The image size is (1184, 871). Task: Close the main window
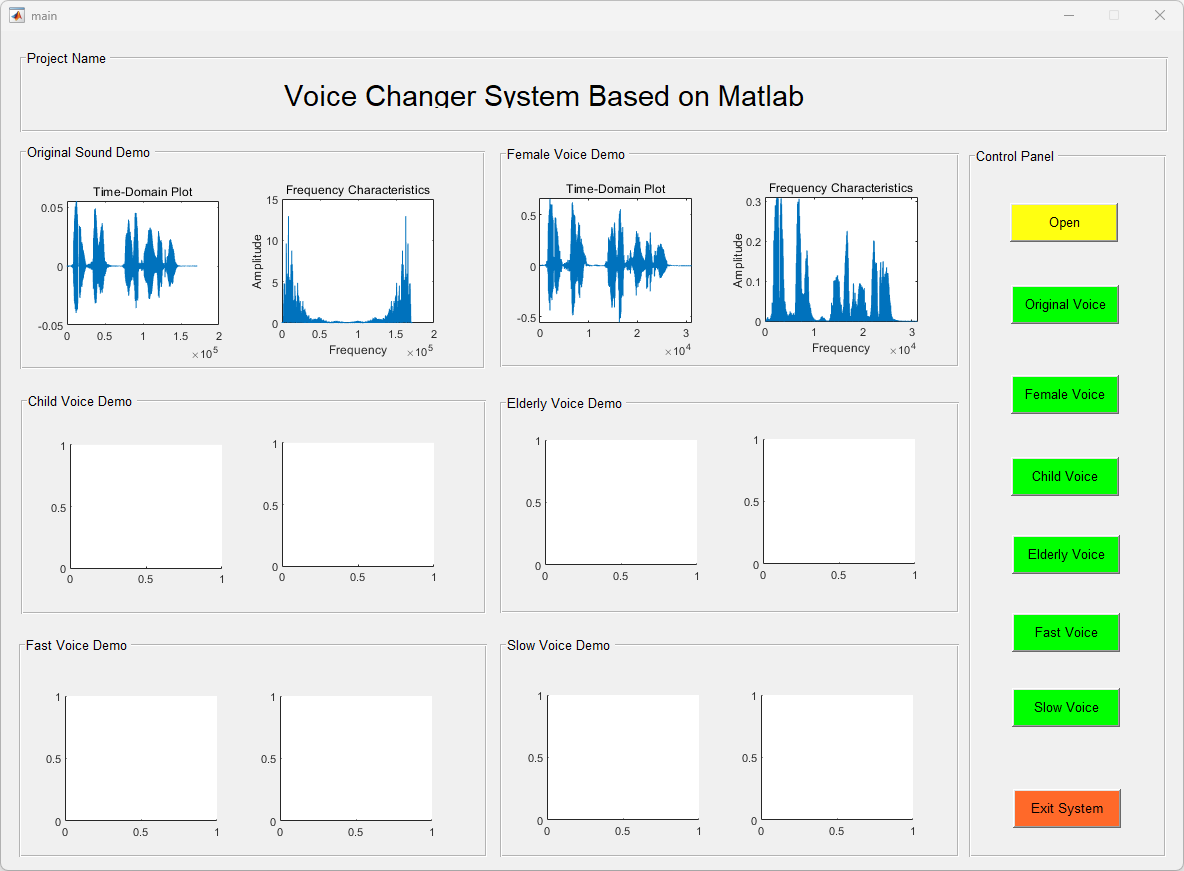(x=1160, y=15)
